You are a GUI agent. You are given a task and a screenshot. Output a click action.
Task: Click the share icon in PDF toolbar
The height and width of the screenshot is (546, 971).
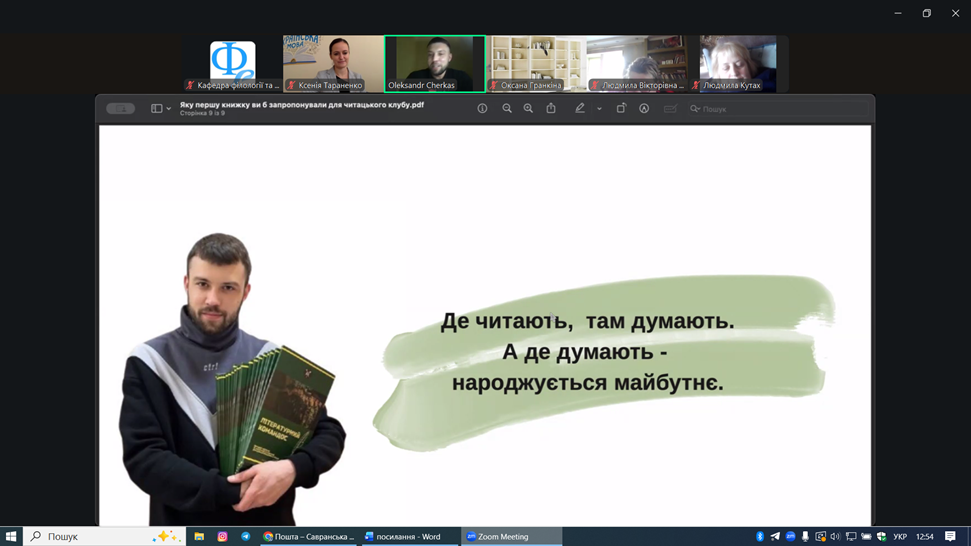pos(551,109)
